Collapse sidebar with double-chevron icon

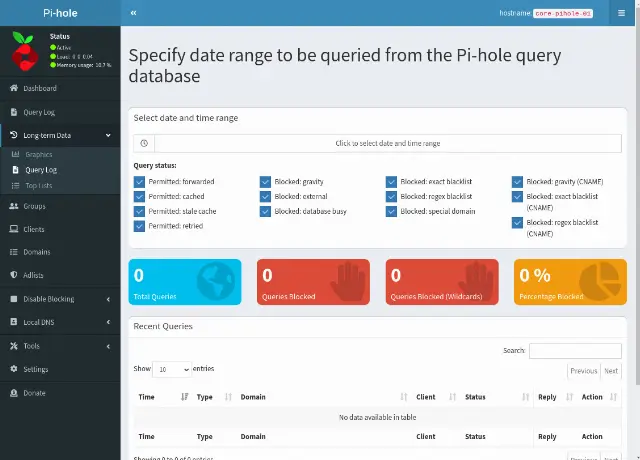[133, 13]
